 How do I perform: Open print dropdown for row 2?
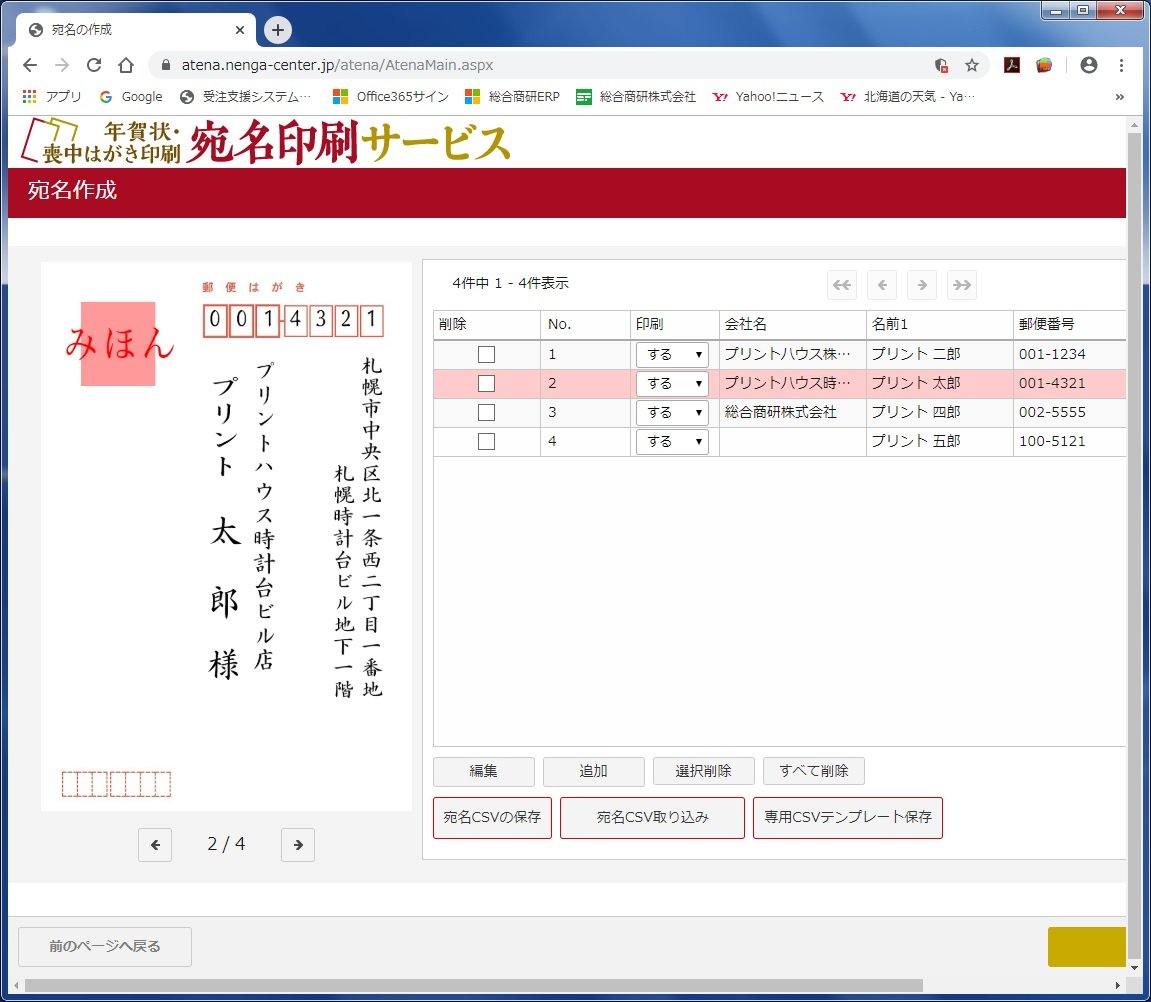click(x=672, y=383)
